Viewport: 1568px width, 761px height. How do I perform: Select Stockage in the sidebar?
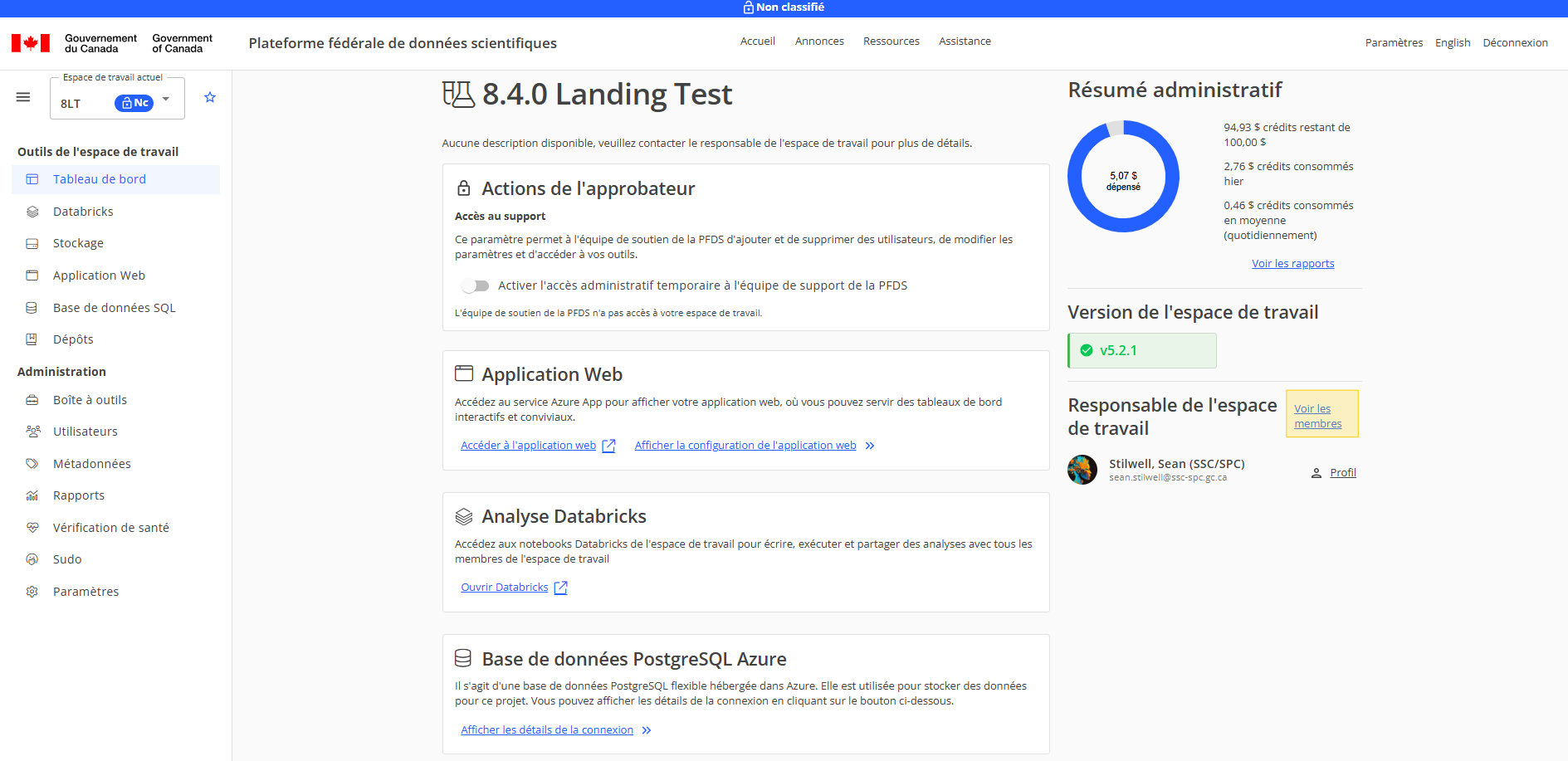[x=78, y=243]
